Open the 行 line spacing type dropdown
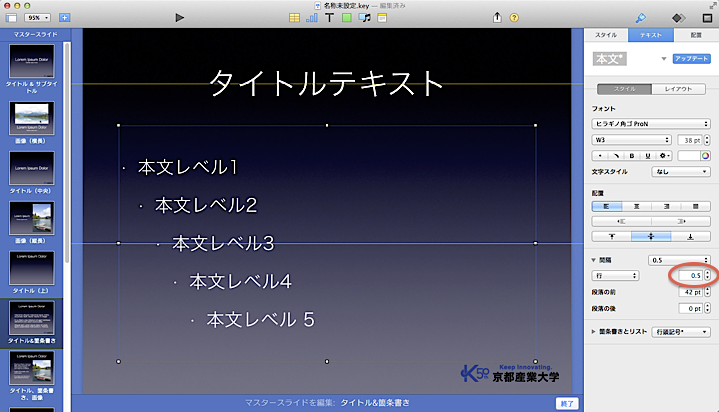The width and height of the screenshot is (719, 412). [x=615, y=276]
